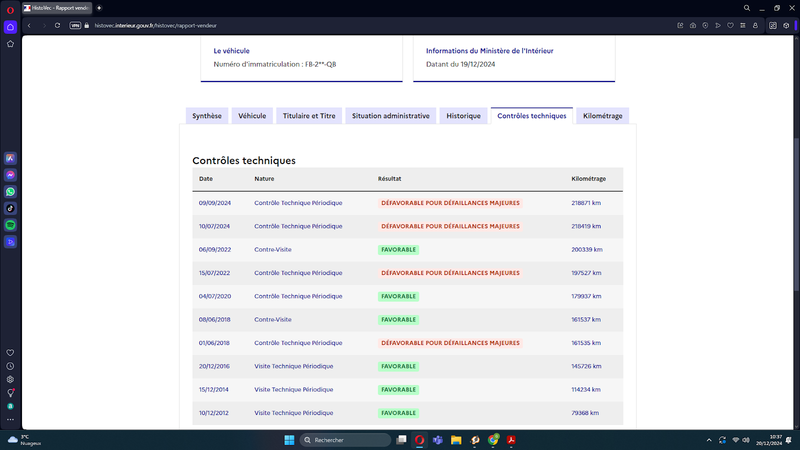Open the Situation administrative tab

391,116
